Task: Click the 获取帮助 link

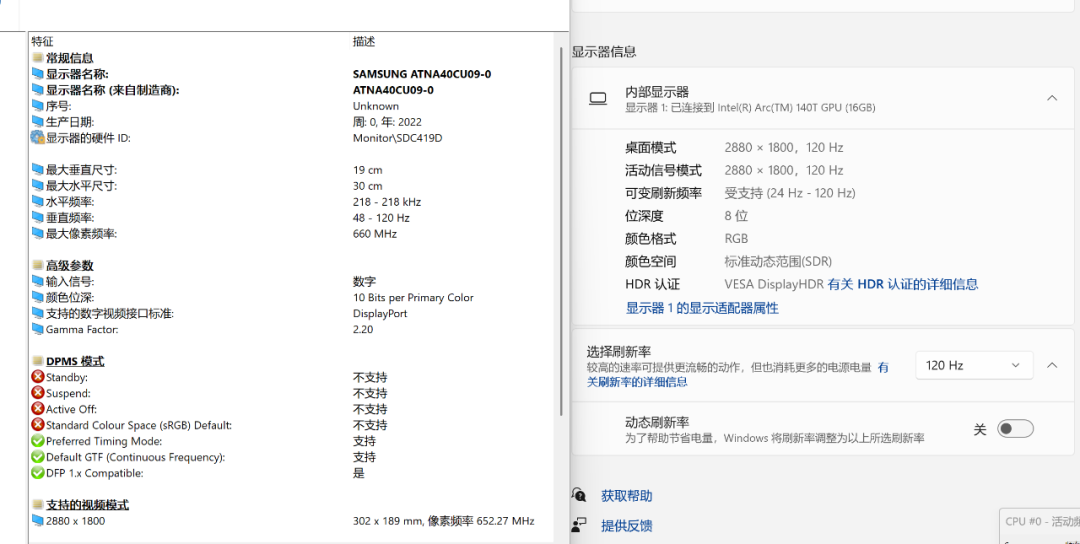Action: click(626, 496)
